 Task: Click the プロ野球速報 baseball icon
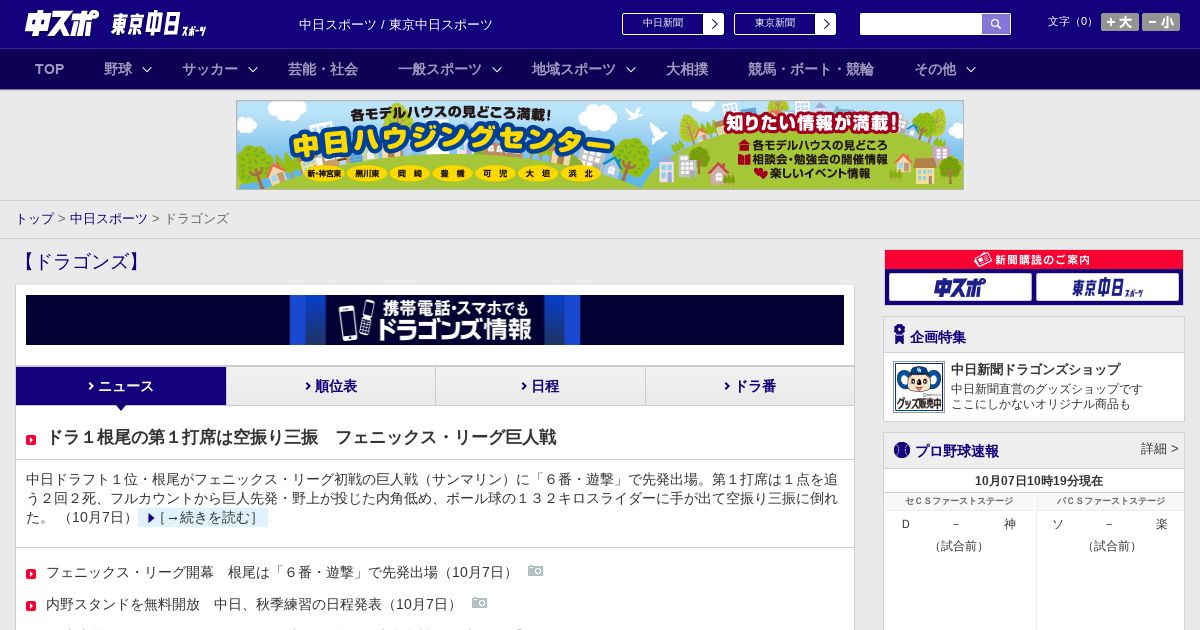[x=902, y=450]
